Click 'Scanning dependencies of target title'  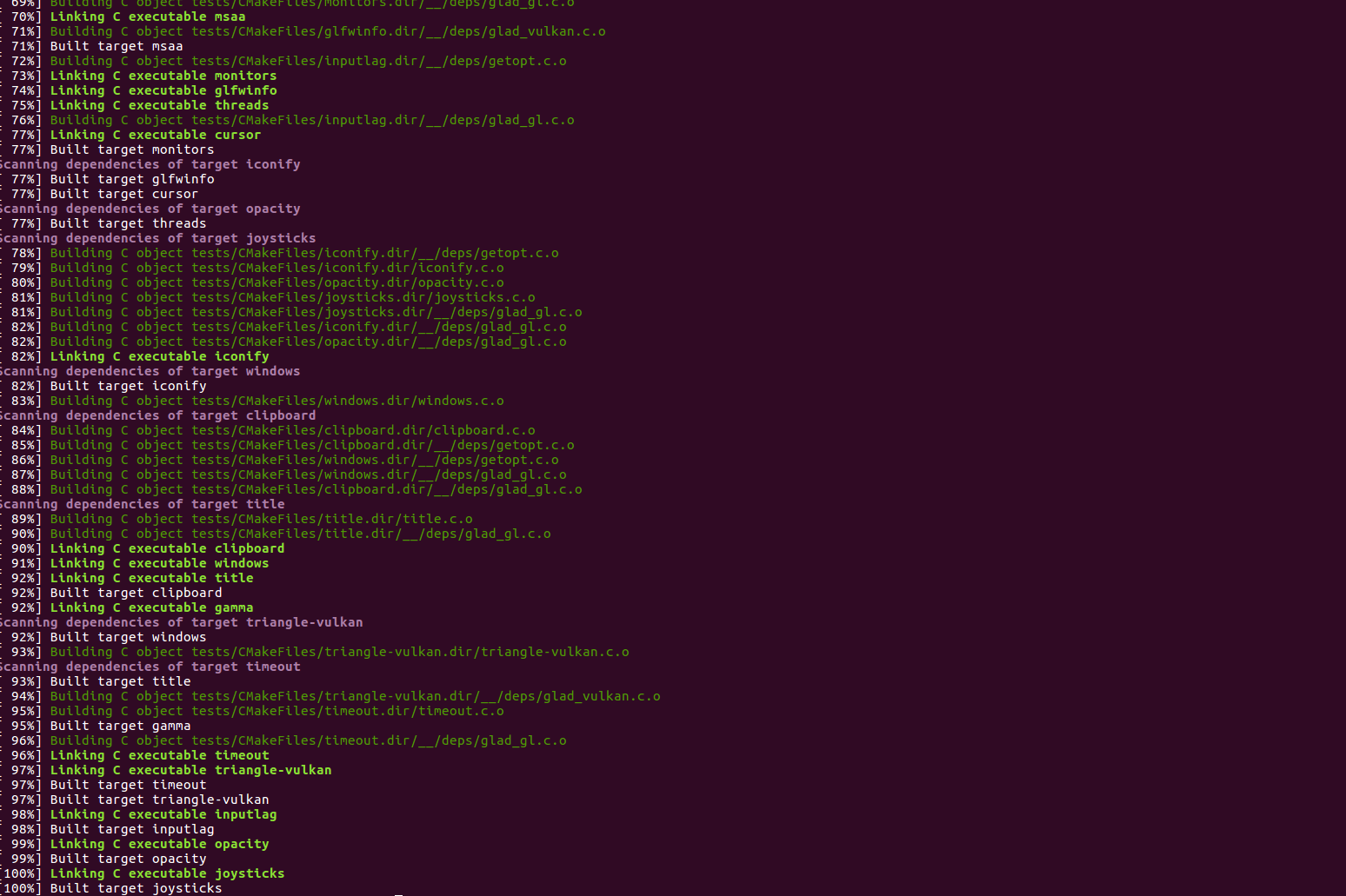coord(141,504)
